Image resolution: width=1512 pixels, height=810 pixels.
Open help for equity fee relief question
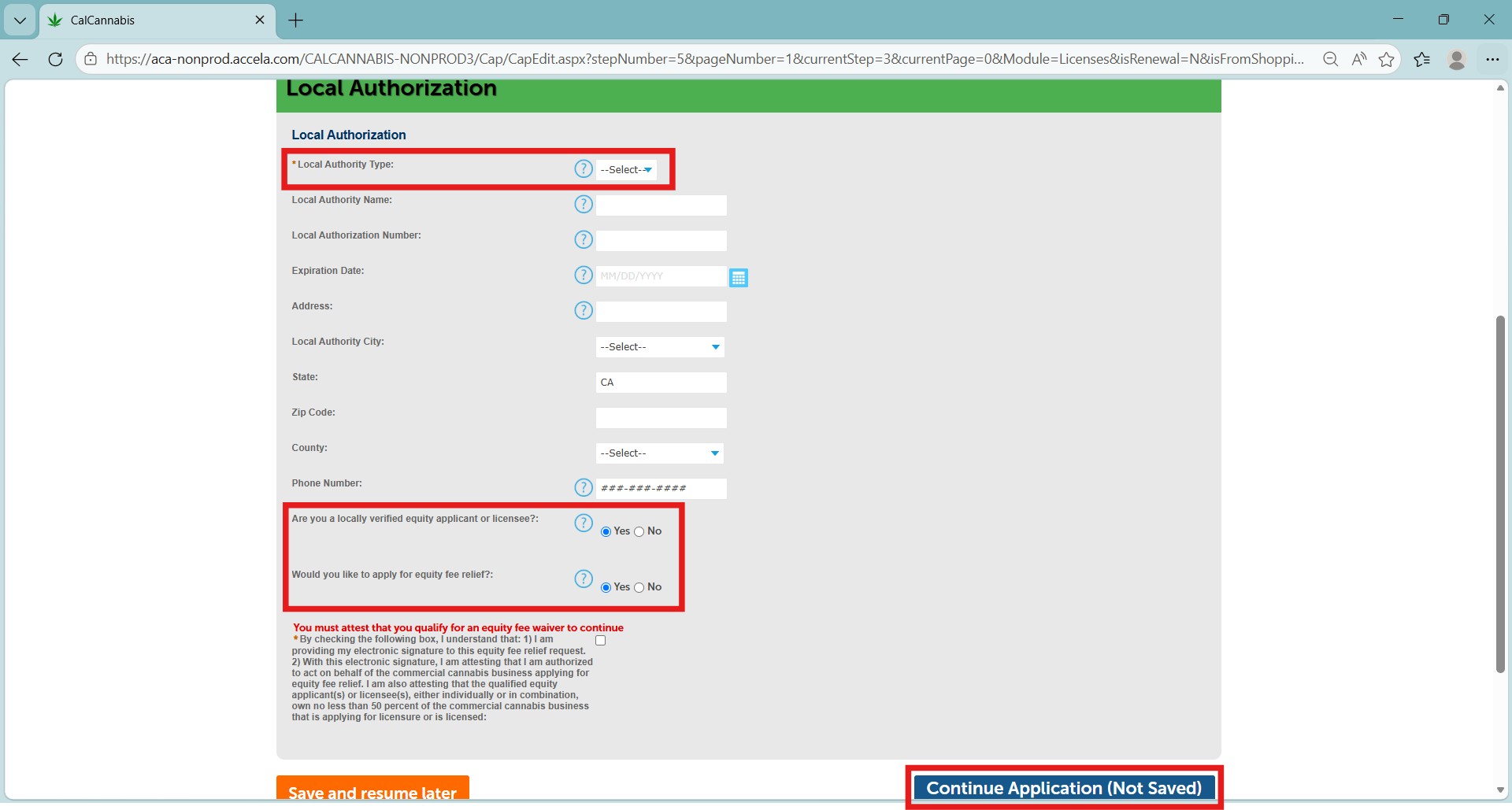(x=583, y=579)
